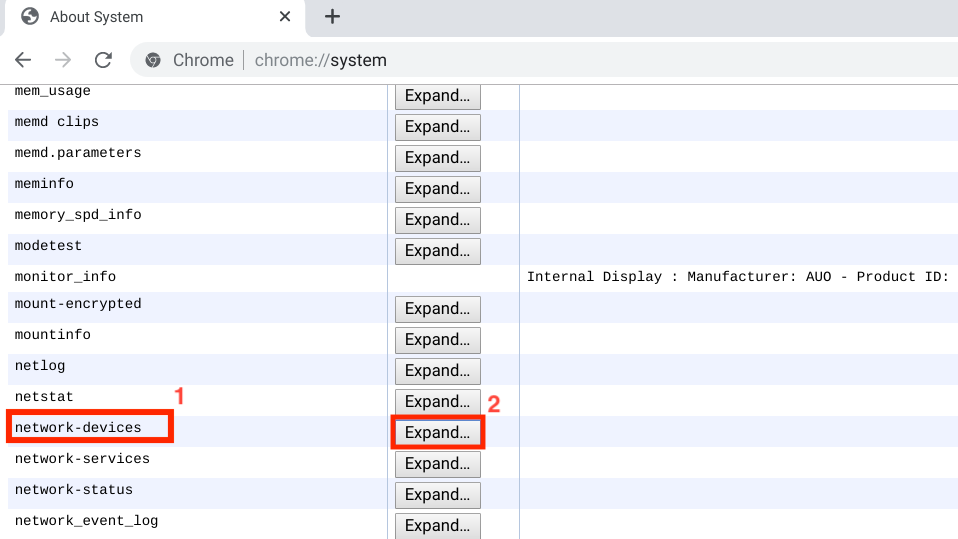Expand the network-status entry
Screen dimensions: 958x539
[437, 495]
